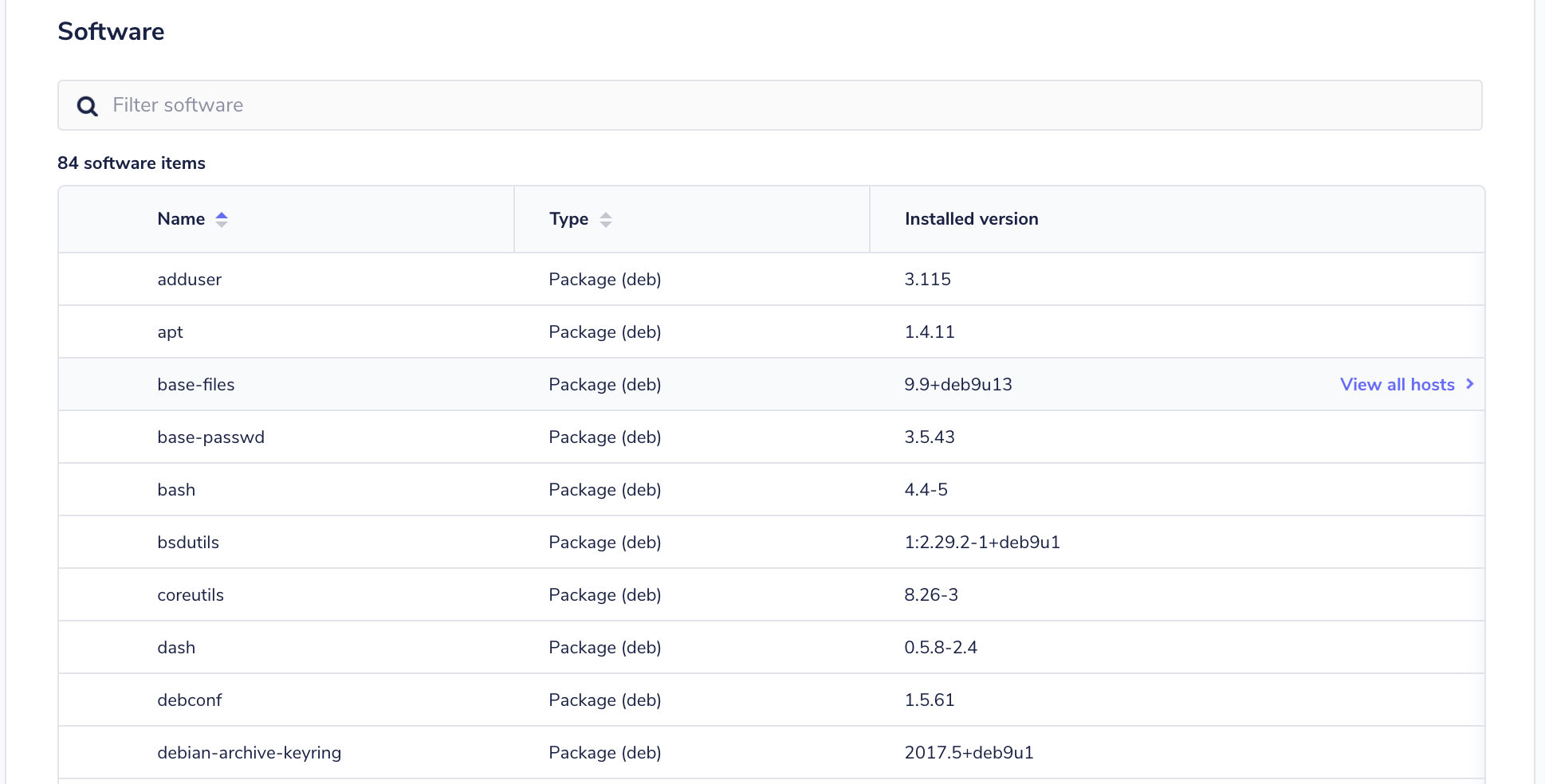The height and width of the screenshot is (784, 1545).
Task: Expand sorting options on the Name header
Action: 221,218
